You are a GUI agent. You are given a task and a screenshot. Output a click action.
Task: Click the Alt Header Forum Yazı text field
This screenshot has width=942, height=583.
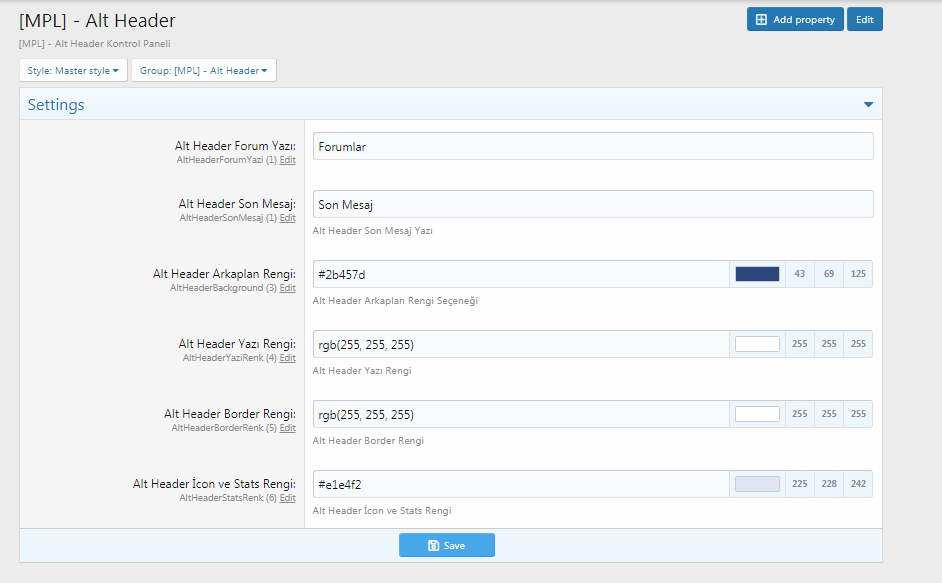[x=592, y=147]
